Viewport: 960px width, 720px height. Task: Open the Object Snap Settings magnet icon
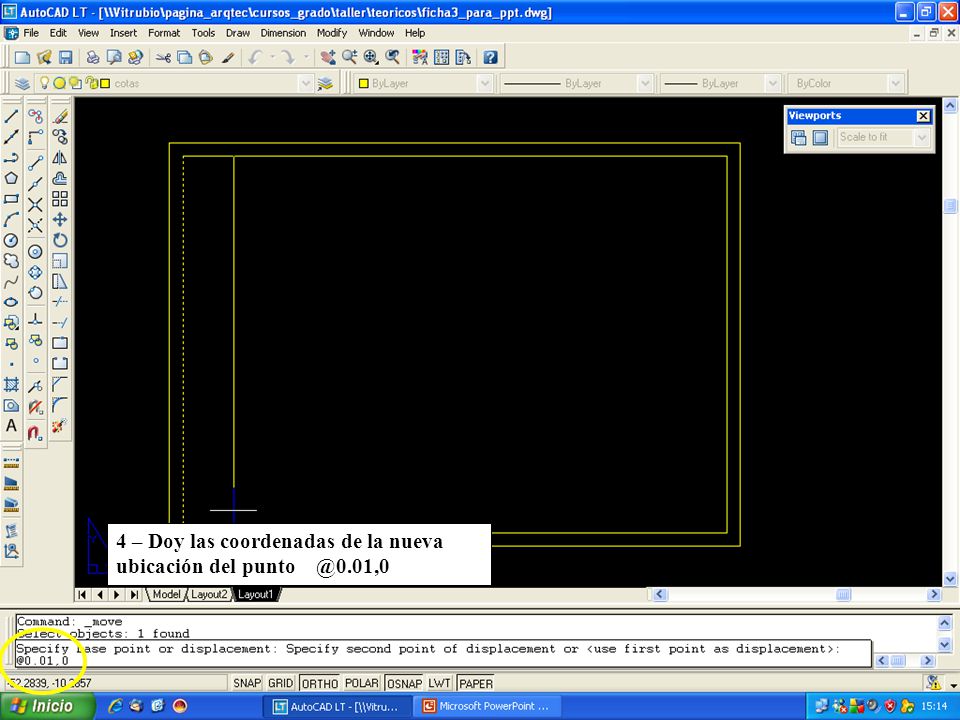[36, 432]
